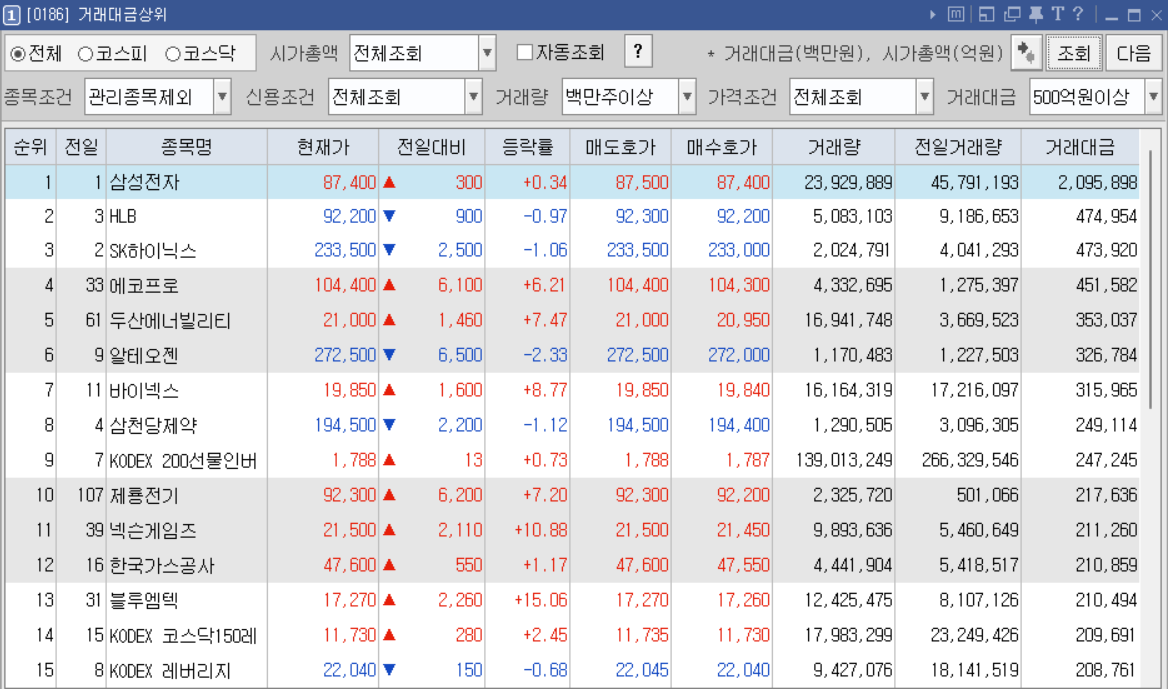Open the 가격조건 dropdown
Screen dimensions: 1168x689
[x=924, y=97]
